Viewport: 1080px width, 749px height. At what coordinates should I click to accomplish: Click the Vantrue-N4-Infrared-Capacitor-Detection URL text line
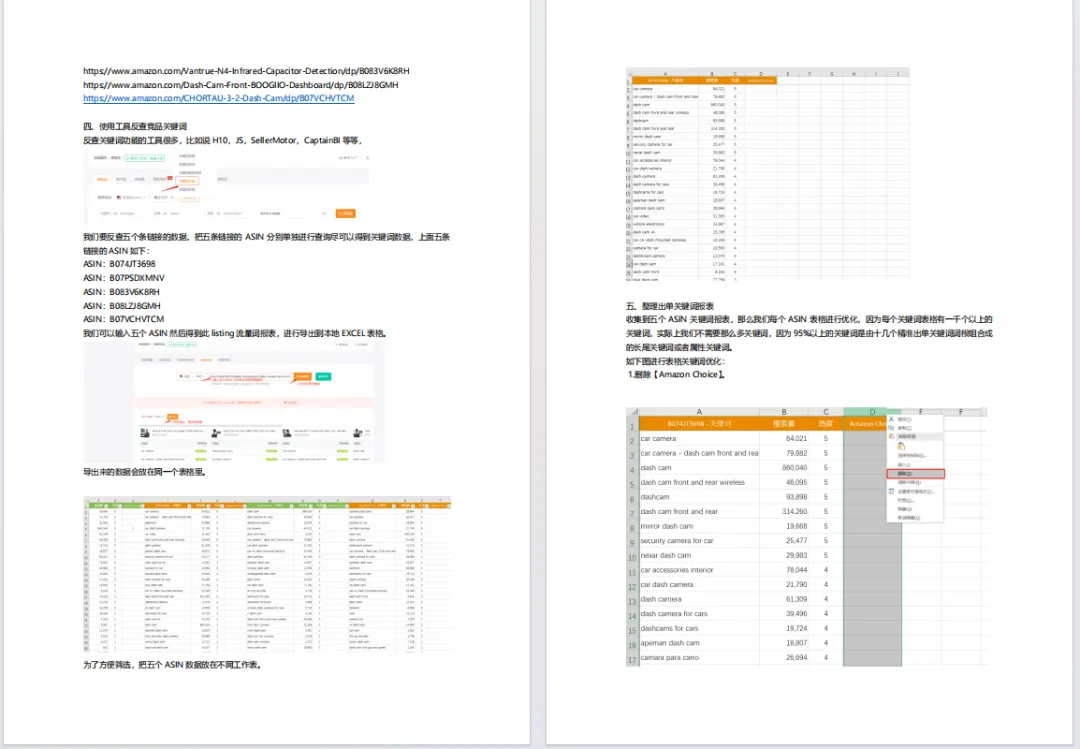pos(246,71)
